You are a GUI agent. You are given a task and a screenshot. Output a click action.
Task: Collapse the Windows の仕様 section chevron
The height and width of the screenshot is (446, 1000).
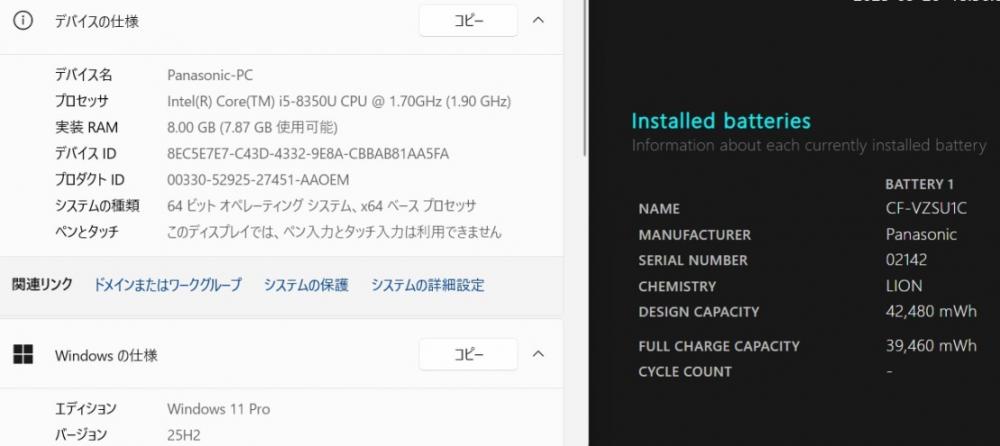click(538, 354)
